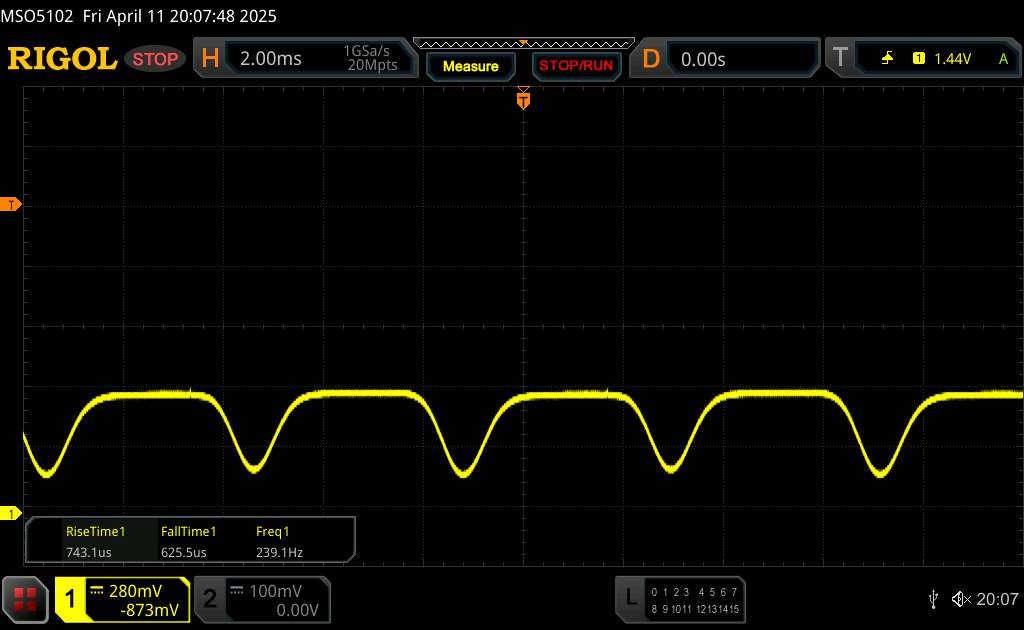The width and height of the screenshot is (1024, 630).
Task: Click the red STOP status indicator
Action: (155, 59)
